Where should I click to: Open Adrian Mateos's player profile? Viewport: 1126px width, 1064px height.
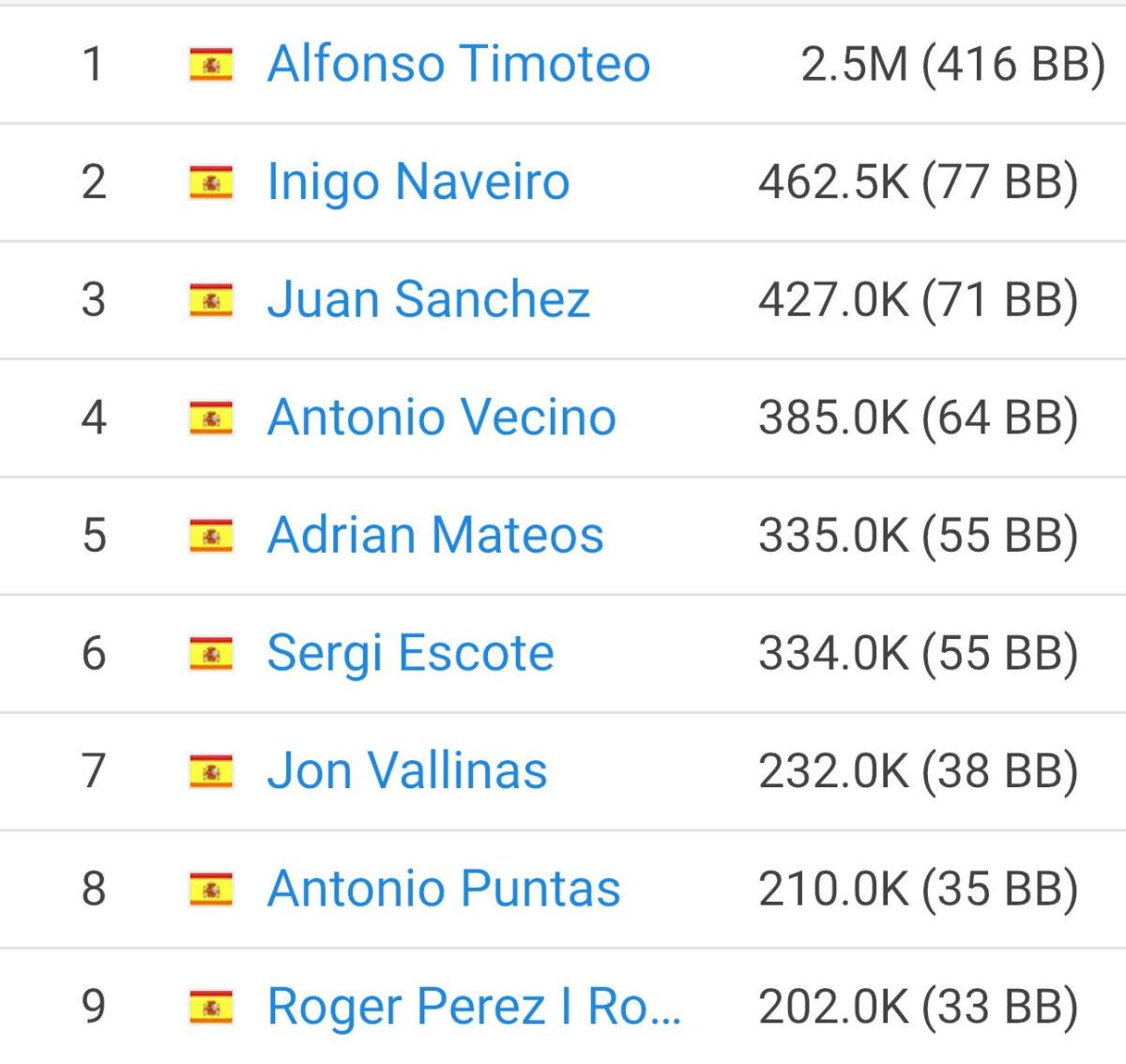(x=435, y=535)
